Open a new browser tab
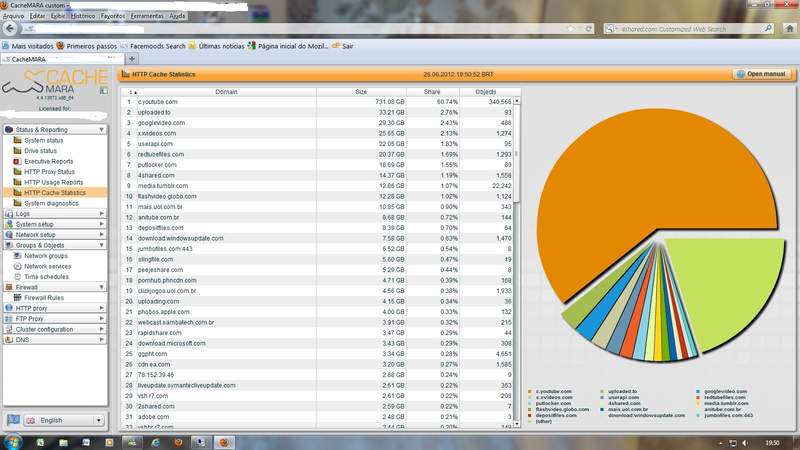The height and width of the screenshot is (450, 800). click(x=132, y=59)
